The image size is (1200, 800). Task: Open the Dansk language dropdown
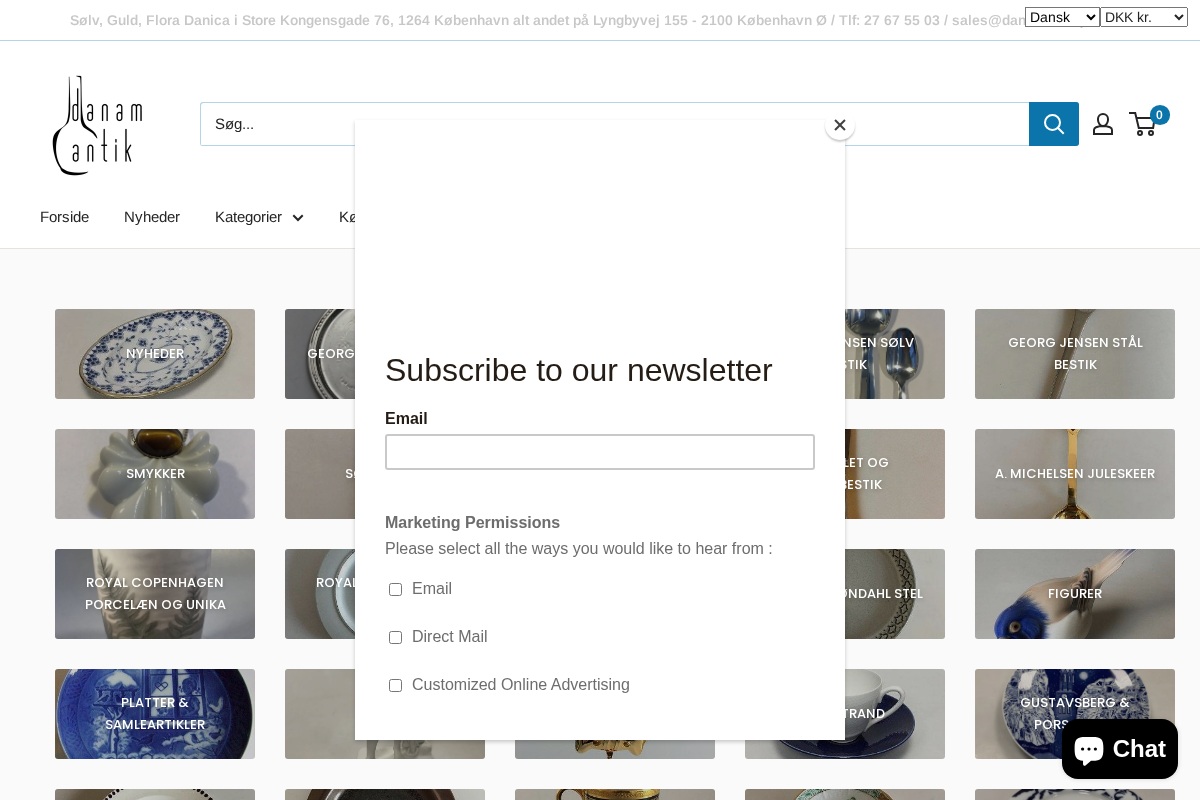1062,16
